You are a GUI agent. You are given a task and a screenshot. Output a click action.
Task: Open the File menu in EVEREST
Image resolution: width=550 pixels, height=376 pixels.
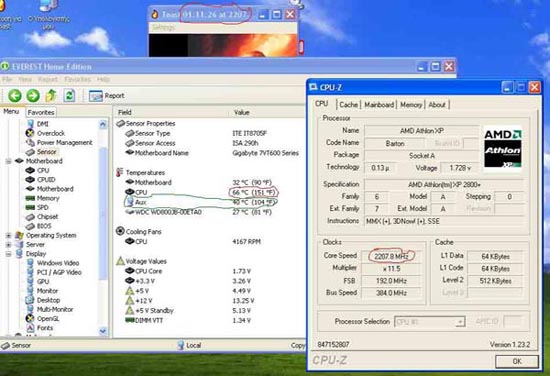click(7, 79)
